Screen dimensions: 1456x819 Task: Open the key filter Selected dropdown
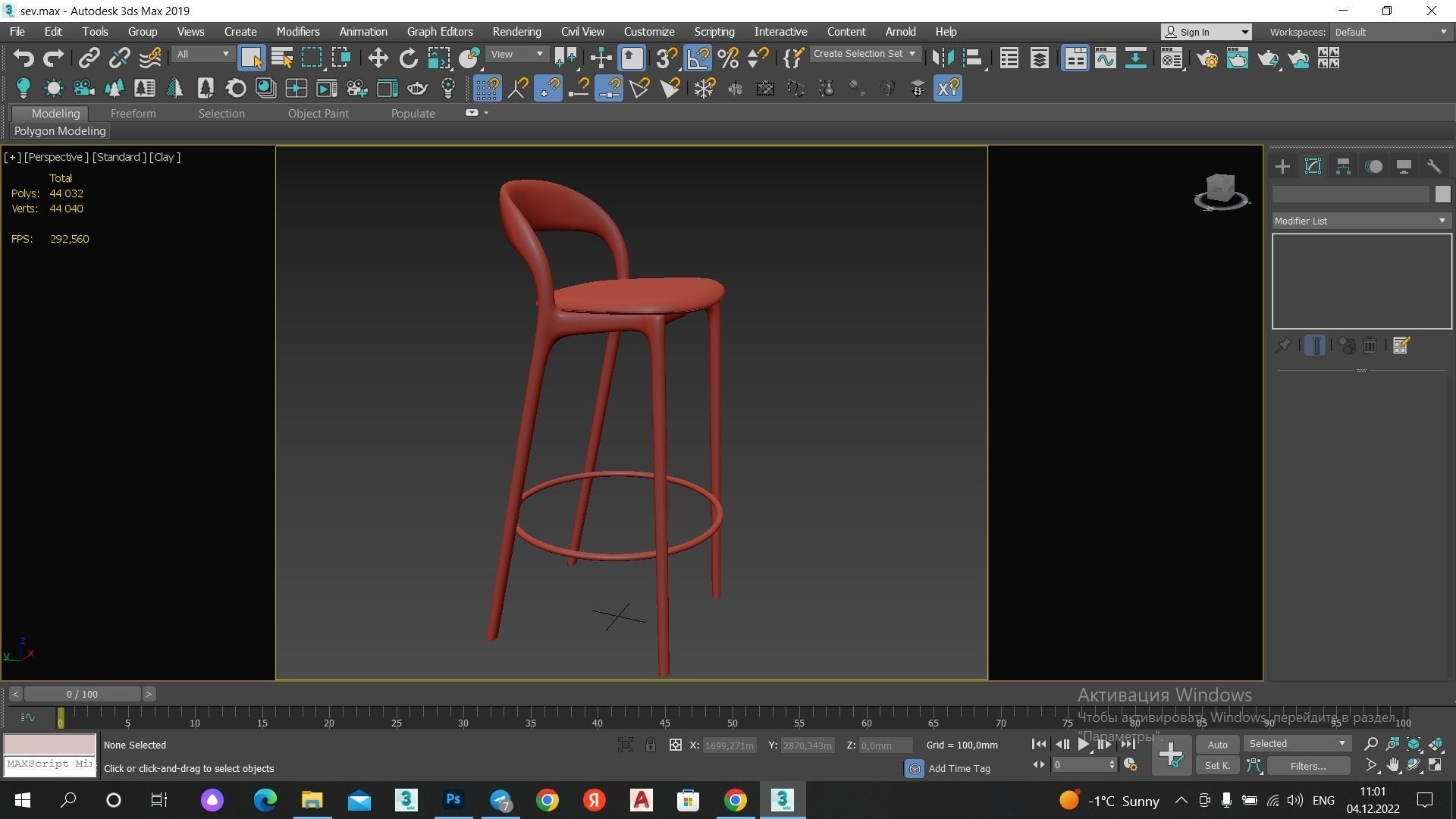pyautogui.click(x=1298, y=744)
